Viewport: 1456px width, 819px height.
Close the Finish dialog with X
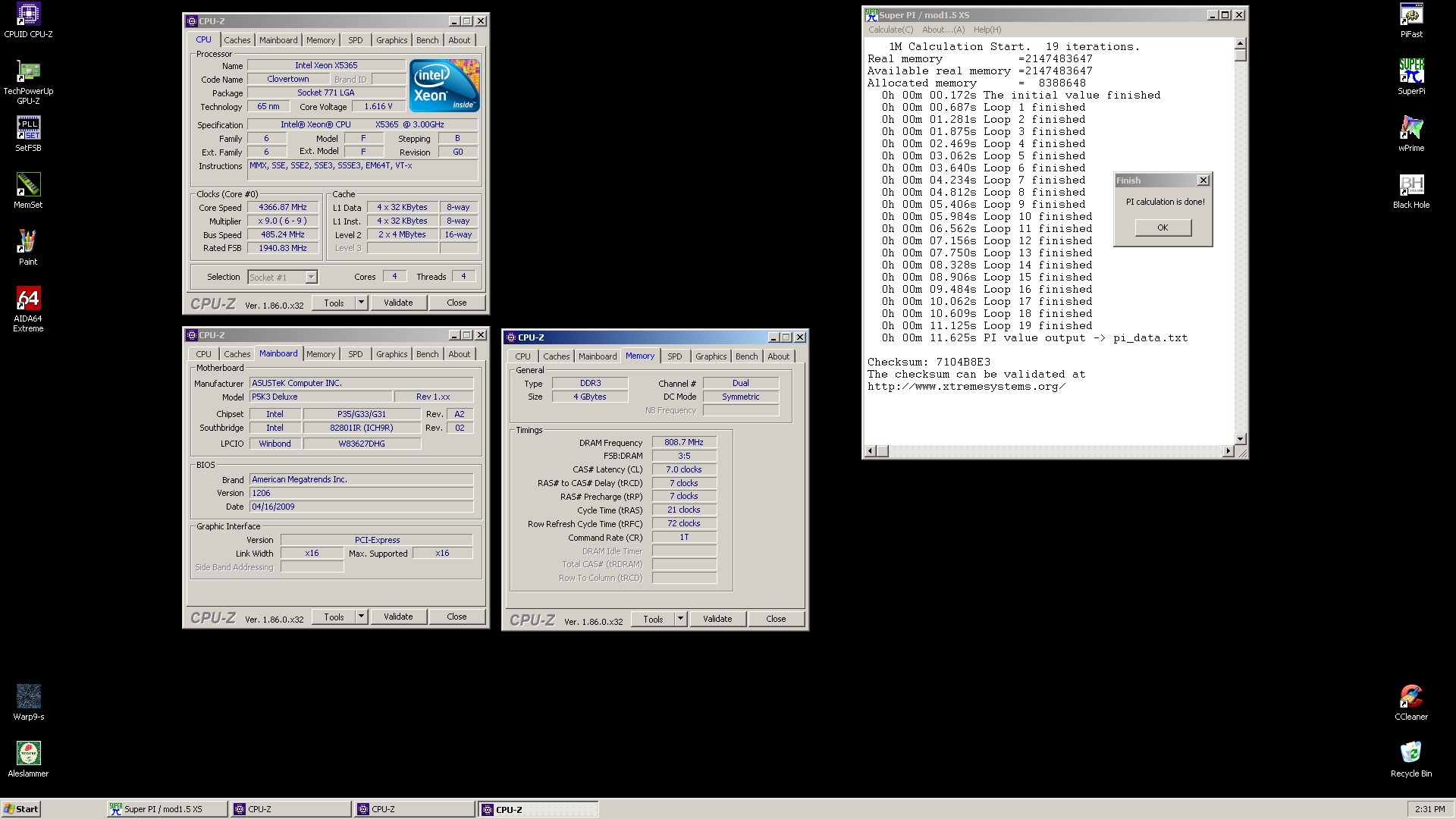point(1203,180)
